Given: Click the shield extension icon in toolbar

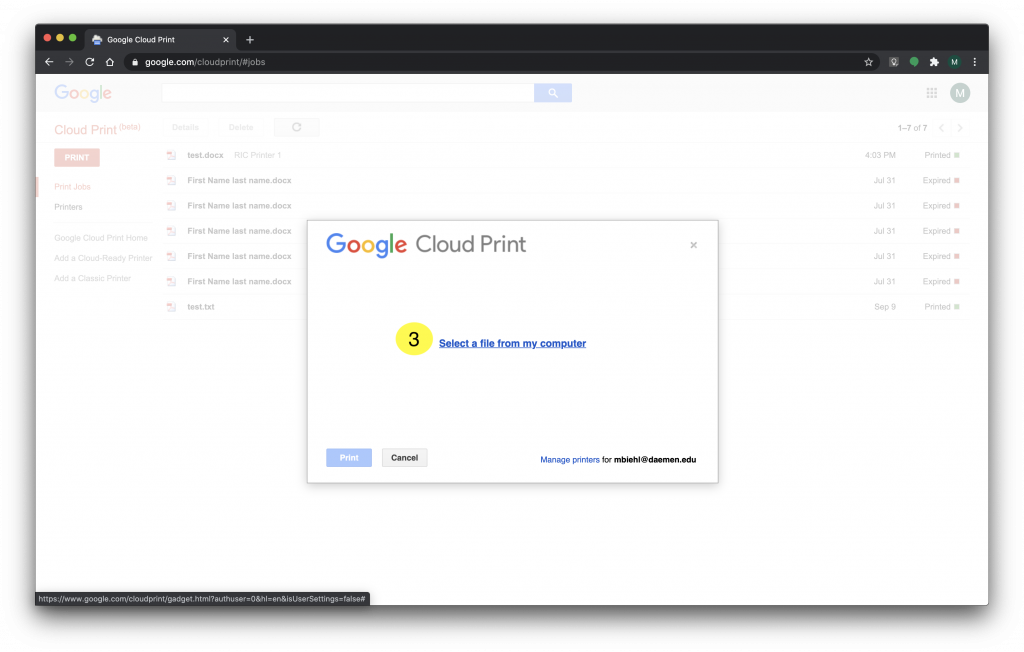Looking at the screenshot, I should 893,62.
